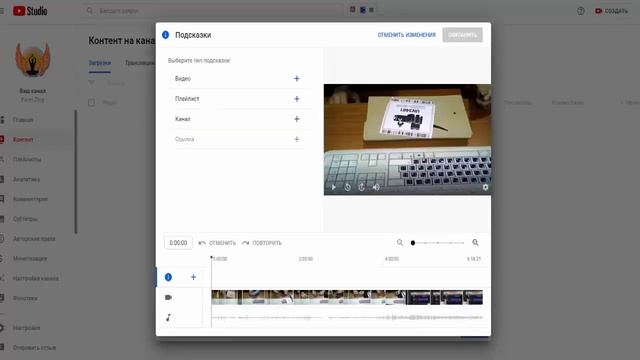Click the sidebar scrollbar
The width and height of the screenshot is (640, 360).
tap(76, 171)
